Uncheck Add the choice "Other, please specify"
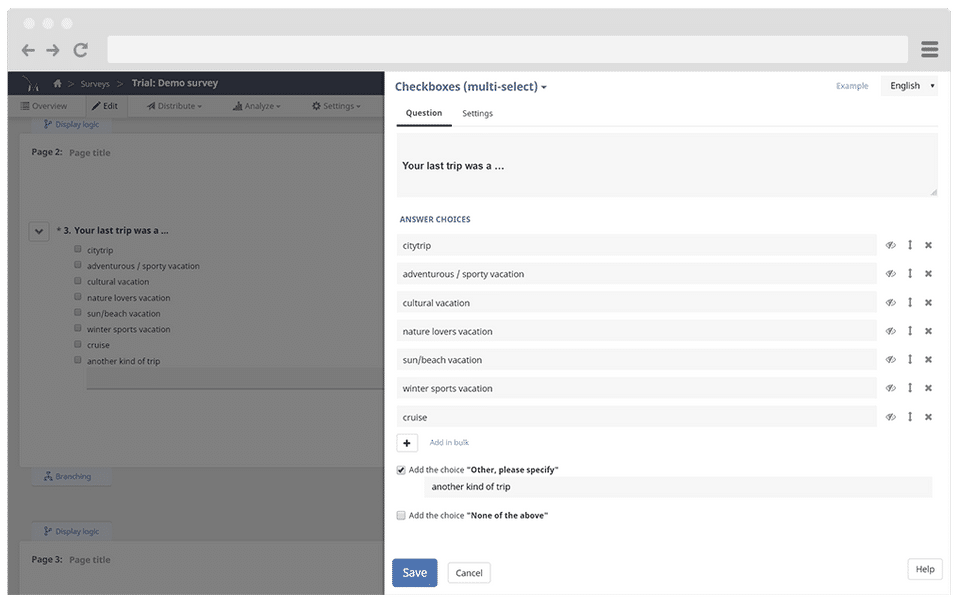Image resolution: width=960 pixels, height=607 pixels. tap(401, 470)
